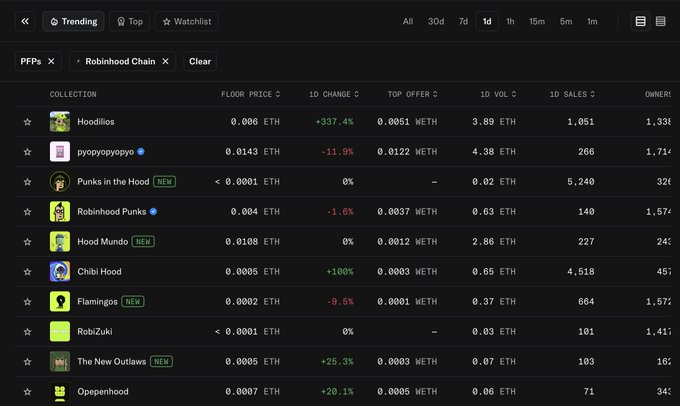
Task: Switch to the Trending tab
Action: click(73, 21)
